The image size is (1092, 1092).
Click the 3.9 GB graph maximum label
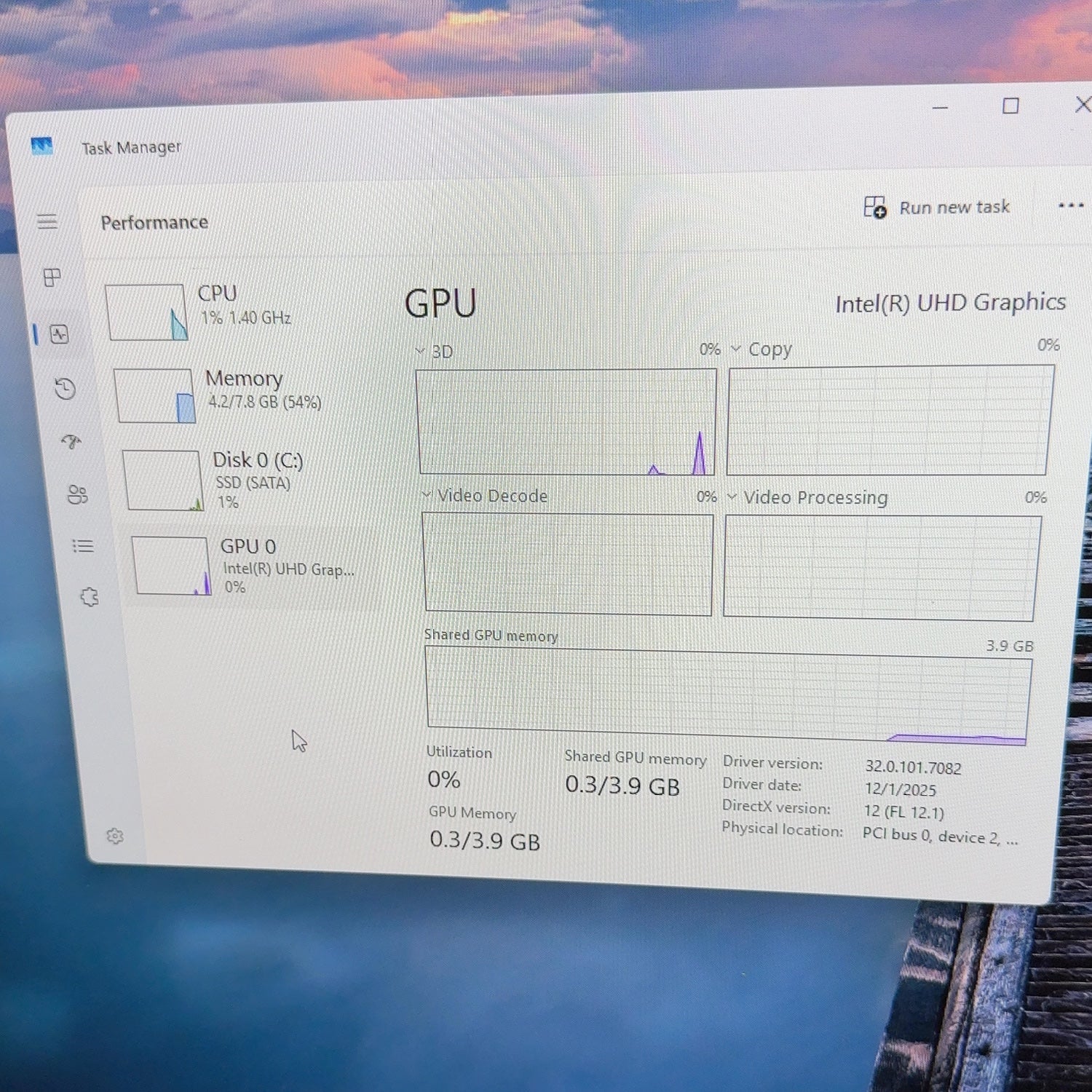tap(1010, 646)
